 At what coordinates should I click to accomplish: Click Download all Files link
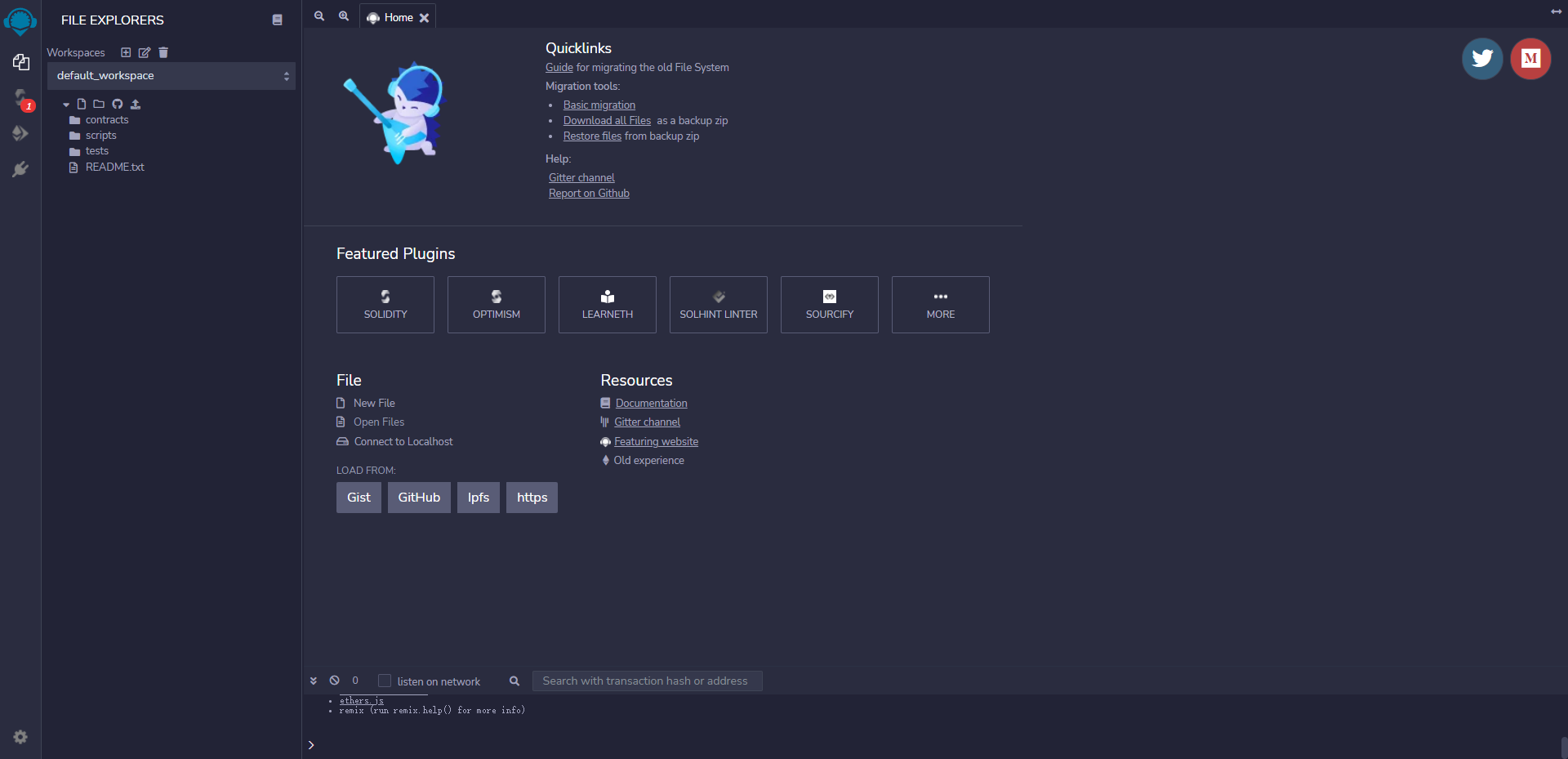607,120
